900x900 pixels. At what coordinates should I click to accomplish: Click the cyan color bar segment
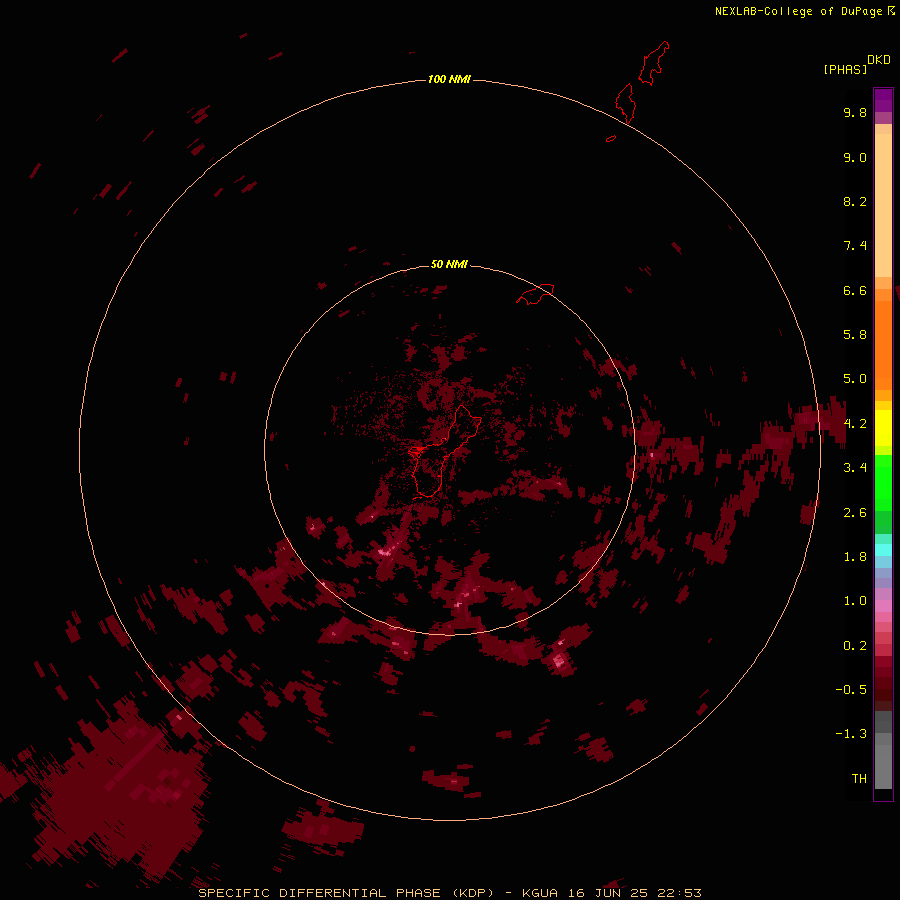[883, 550]
